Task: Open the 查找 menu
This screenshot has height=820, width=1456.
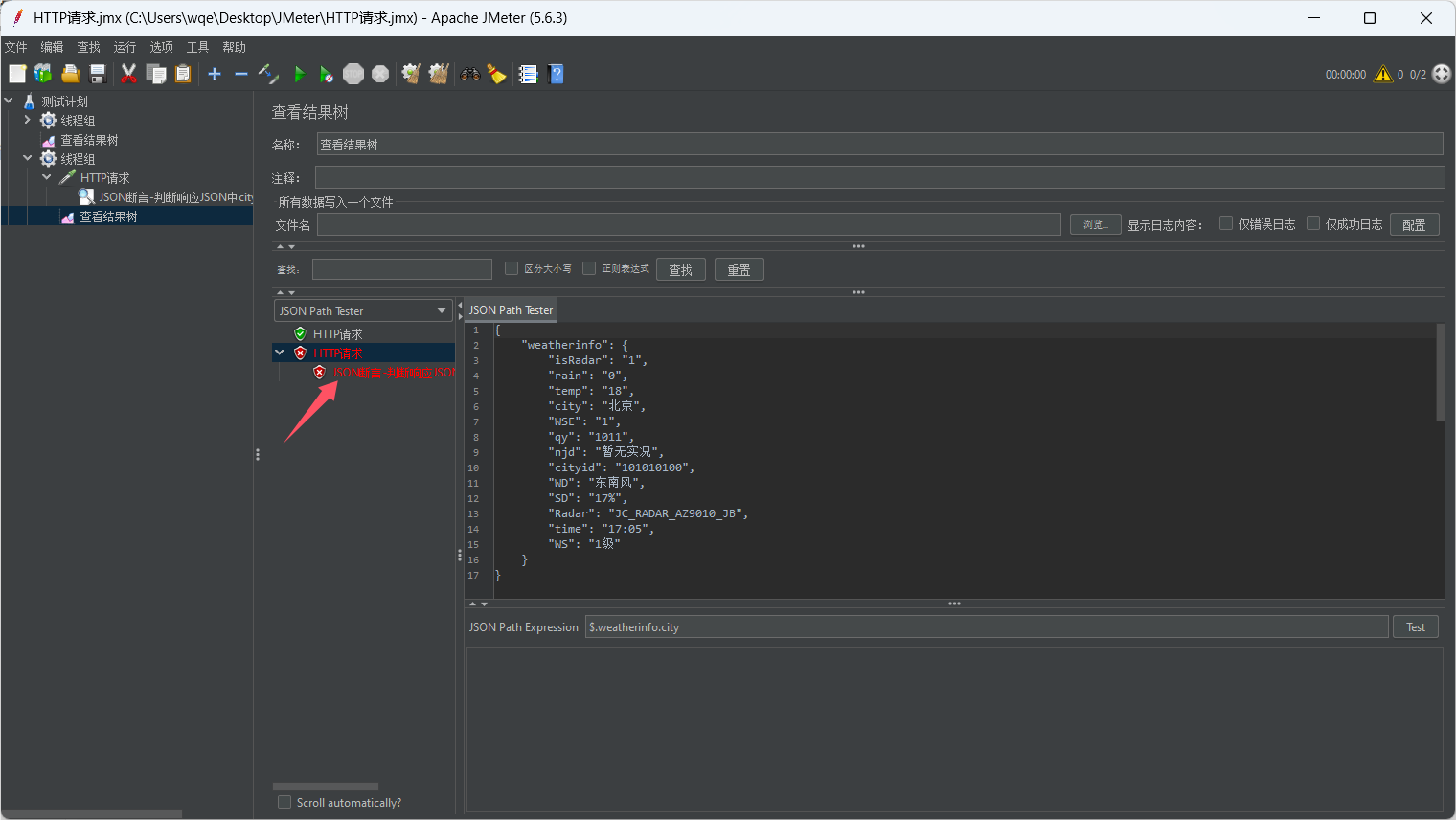Action: click(88, 47)
